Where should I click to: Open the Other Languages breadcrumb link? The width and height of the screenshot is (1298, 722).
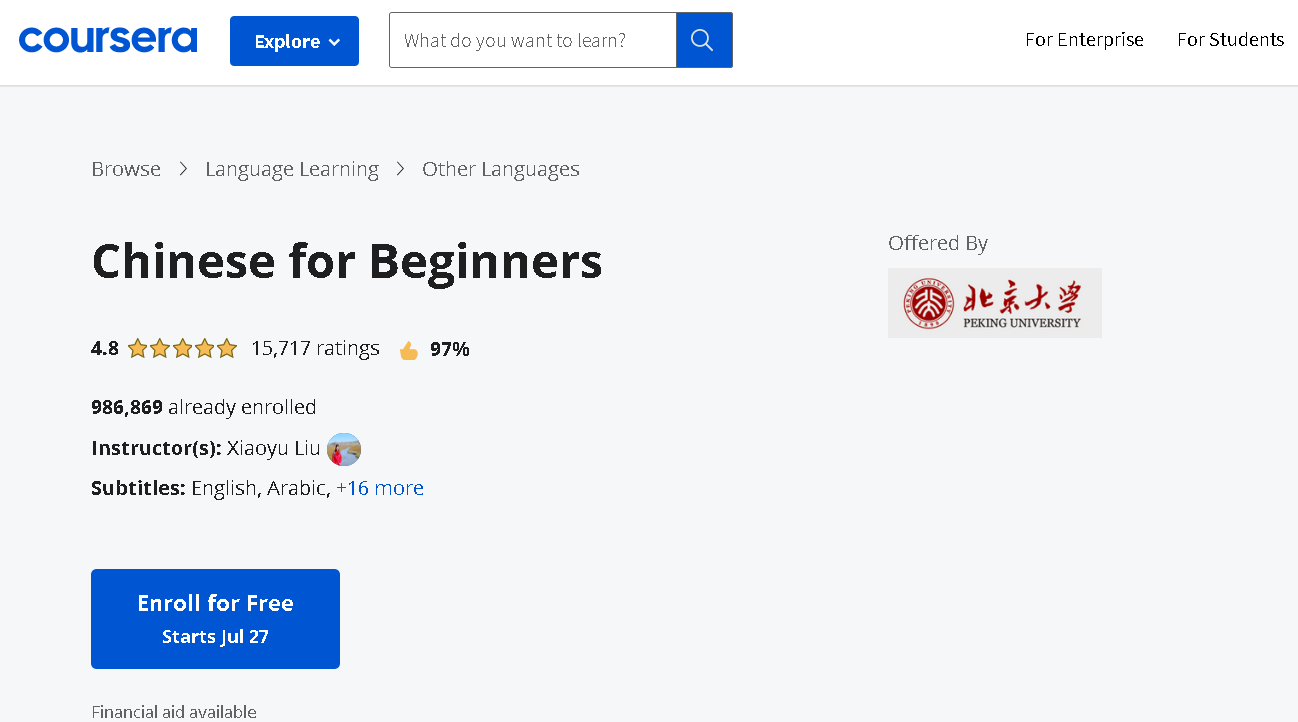[501, 169]
